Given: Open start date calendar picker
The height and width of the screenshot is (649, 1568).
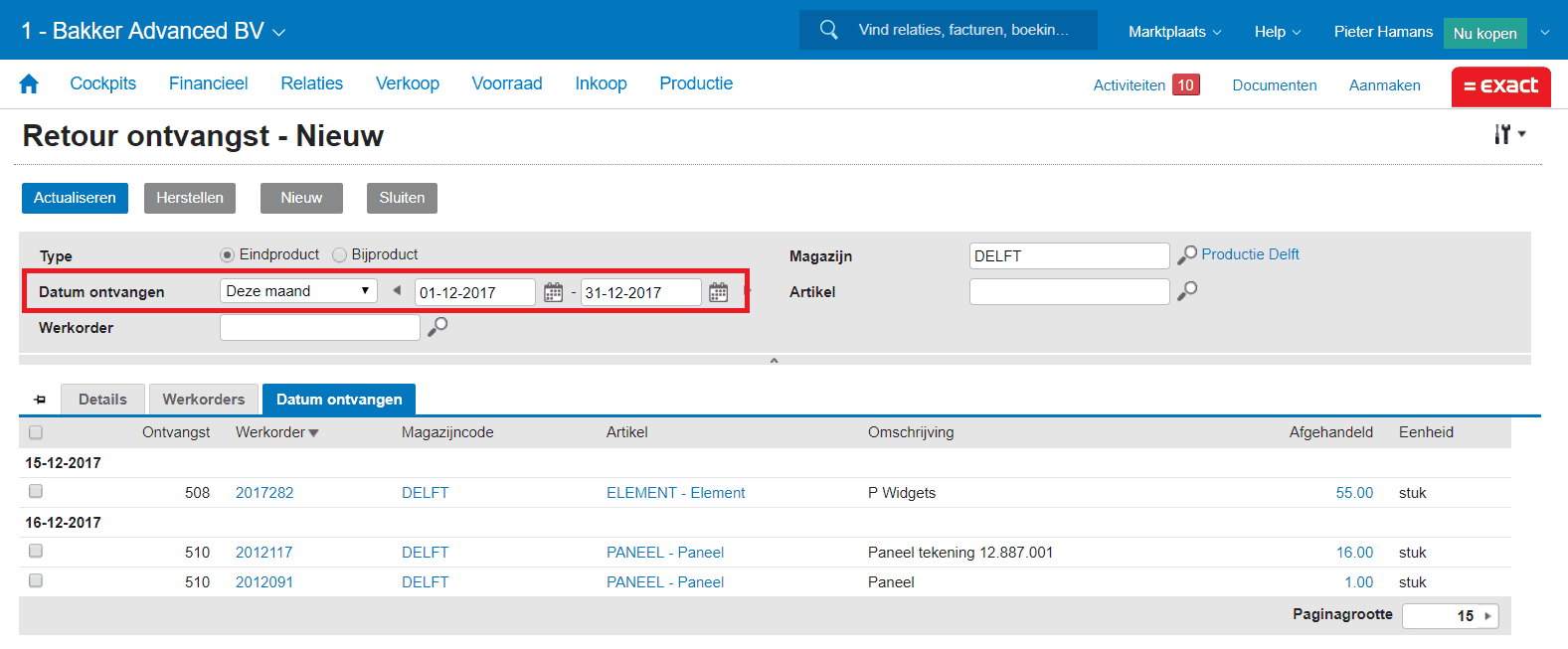Looking at the screenshot, I should tap(554, 292).
